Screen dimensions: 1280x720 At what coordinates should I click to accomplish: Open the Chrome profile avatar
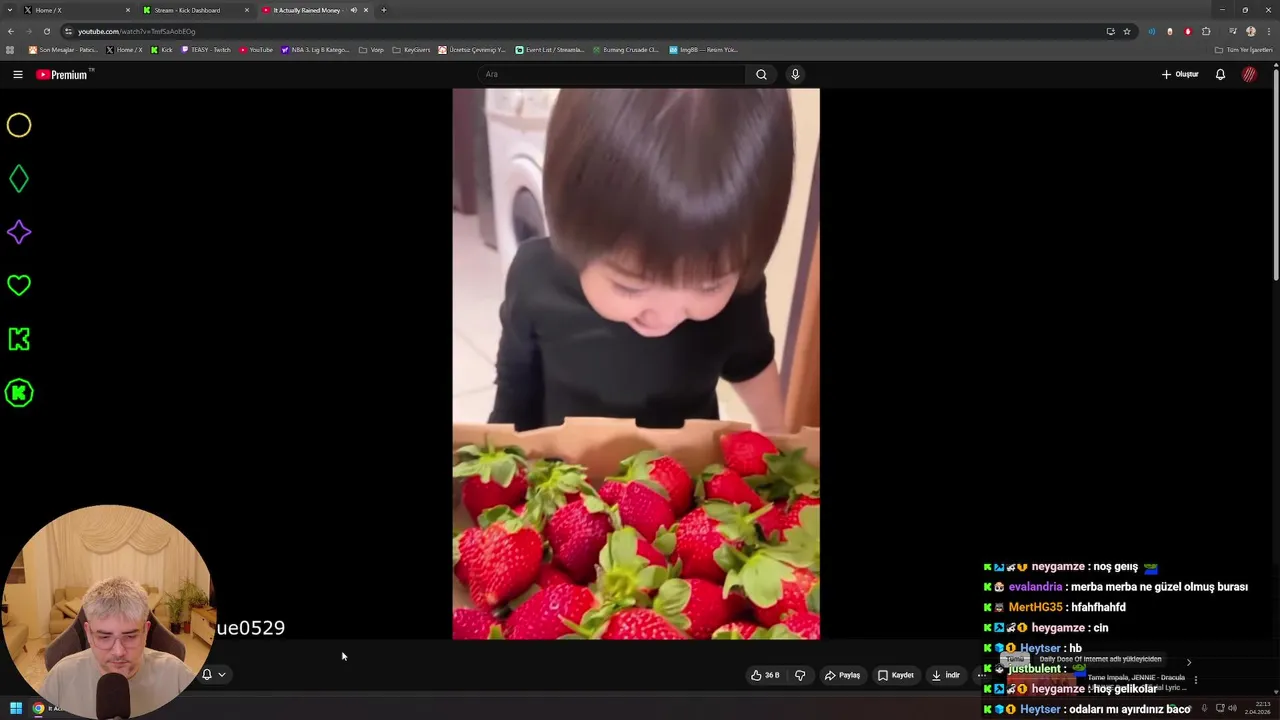pyautogui.click(x=1251, y=31)
